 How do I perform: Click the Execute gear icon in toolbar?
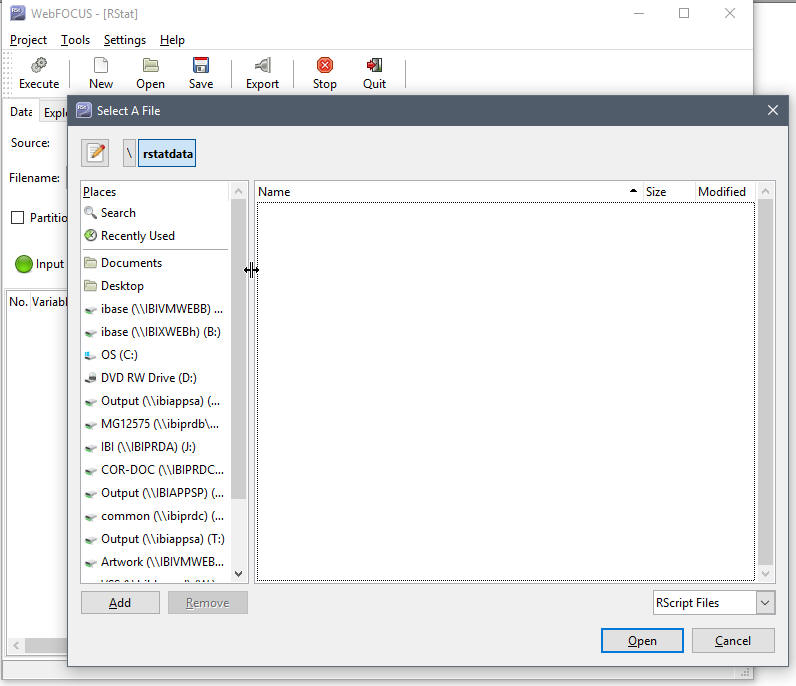click(39, 66)
